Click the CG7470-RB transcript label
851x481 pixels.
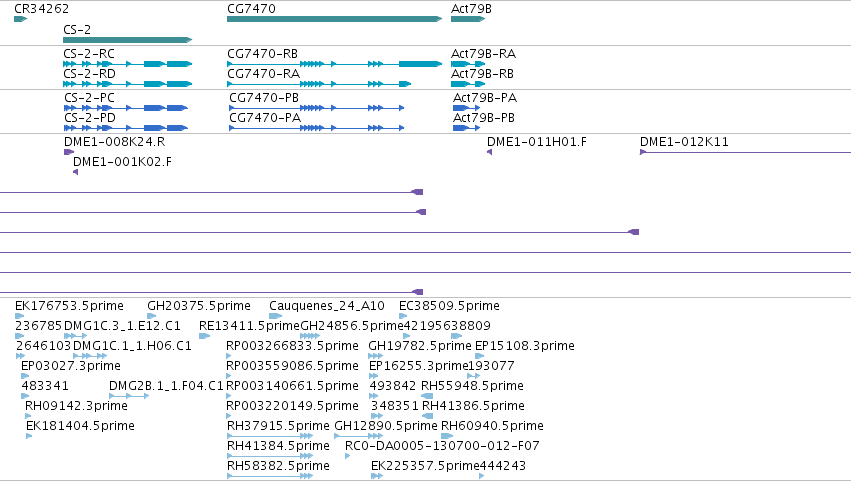262,54
